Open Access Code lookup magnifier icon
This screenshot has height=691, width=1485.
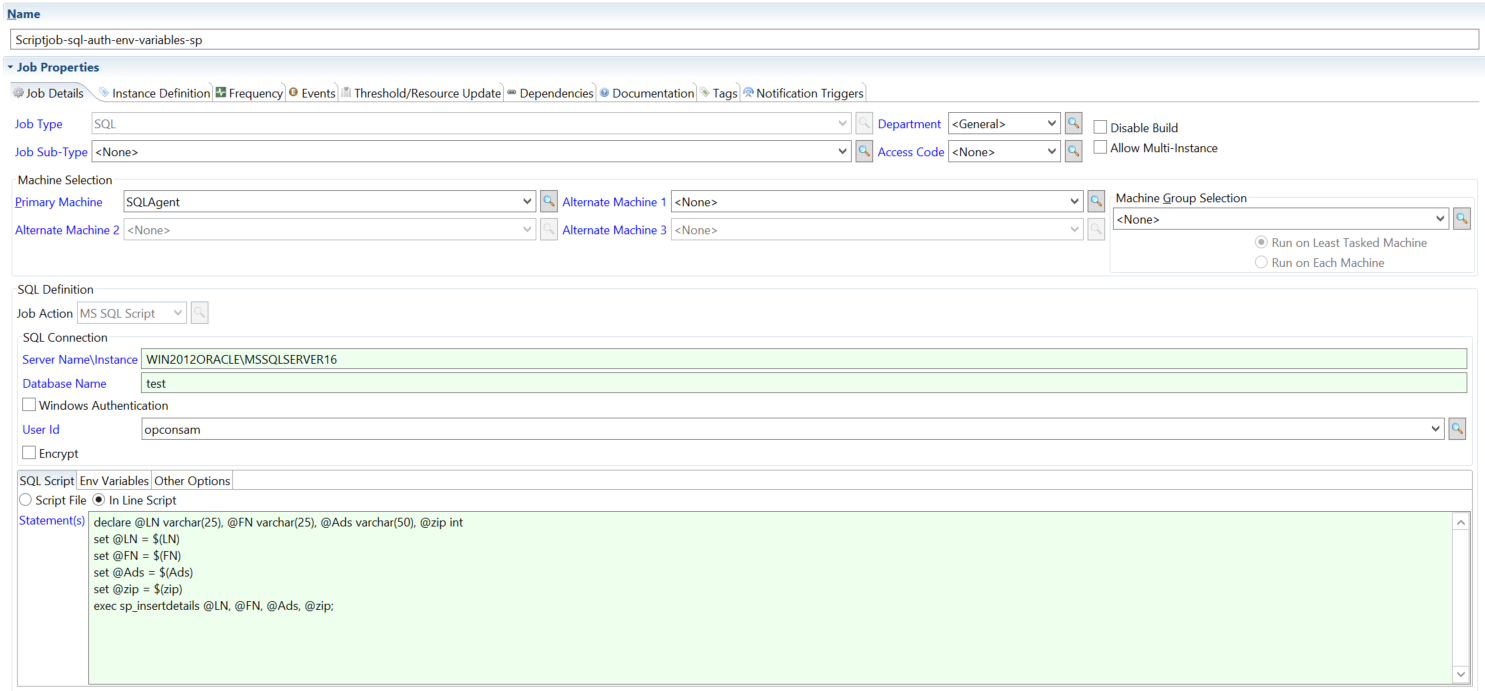click(1073, 152)
